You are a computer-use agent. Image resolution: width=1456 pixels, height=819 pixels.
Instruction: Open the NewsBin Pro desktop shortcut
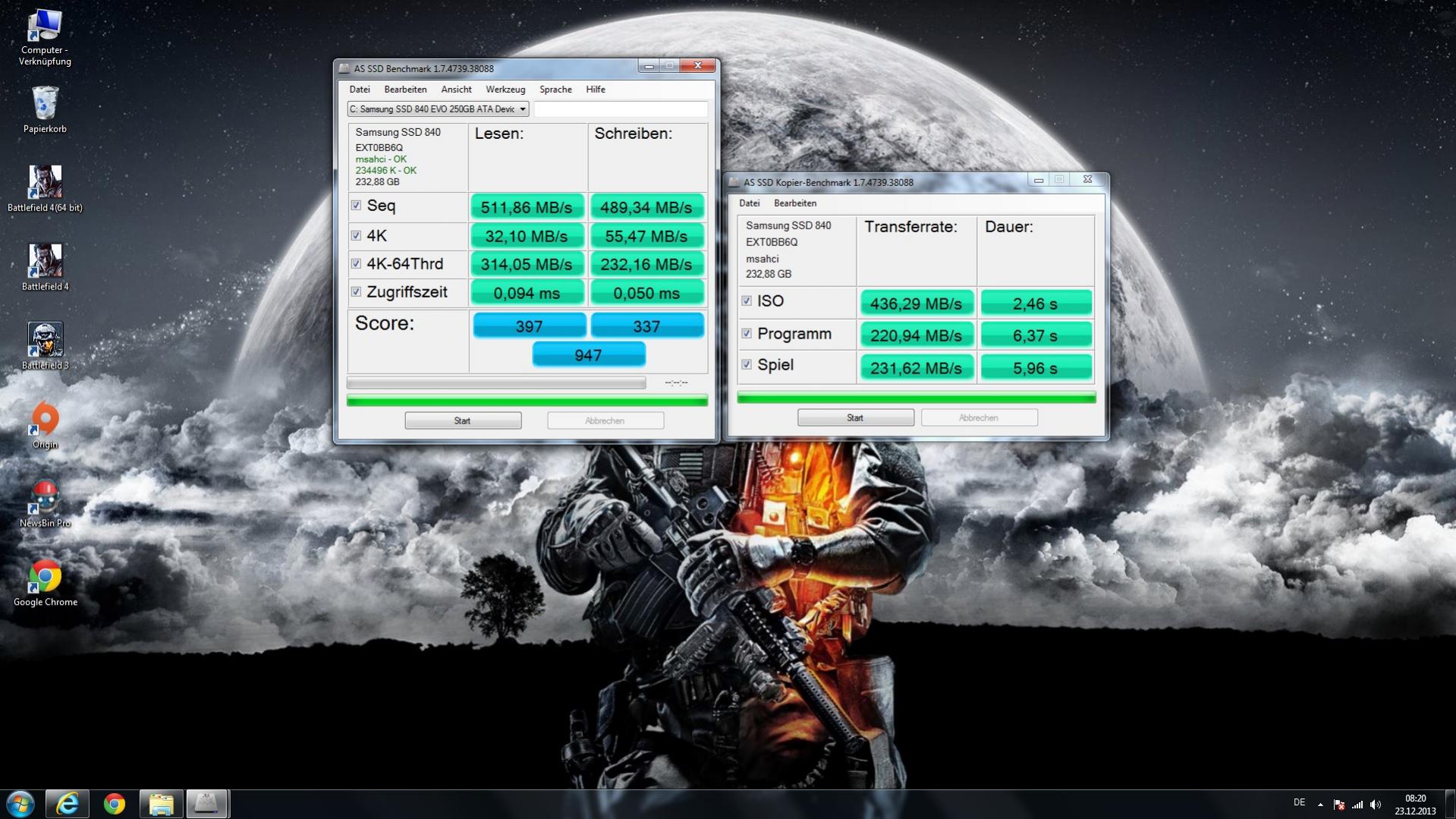(x=45, y=504)
